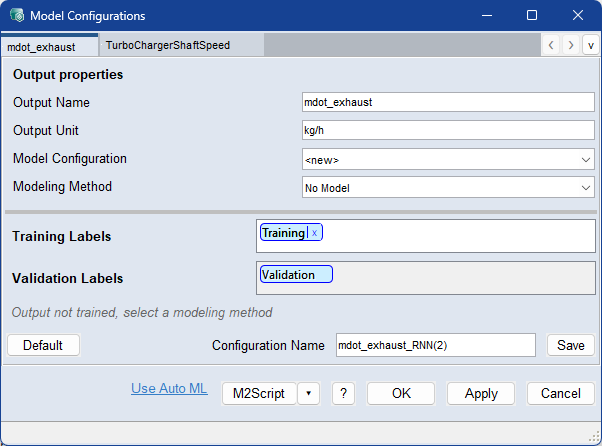Focus the Configuration Name input field
The width and height of the screenshot is (602, 446).
click(x=436, y=345)
